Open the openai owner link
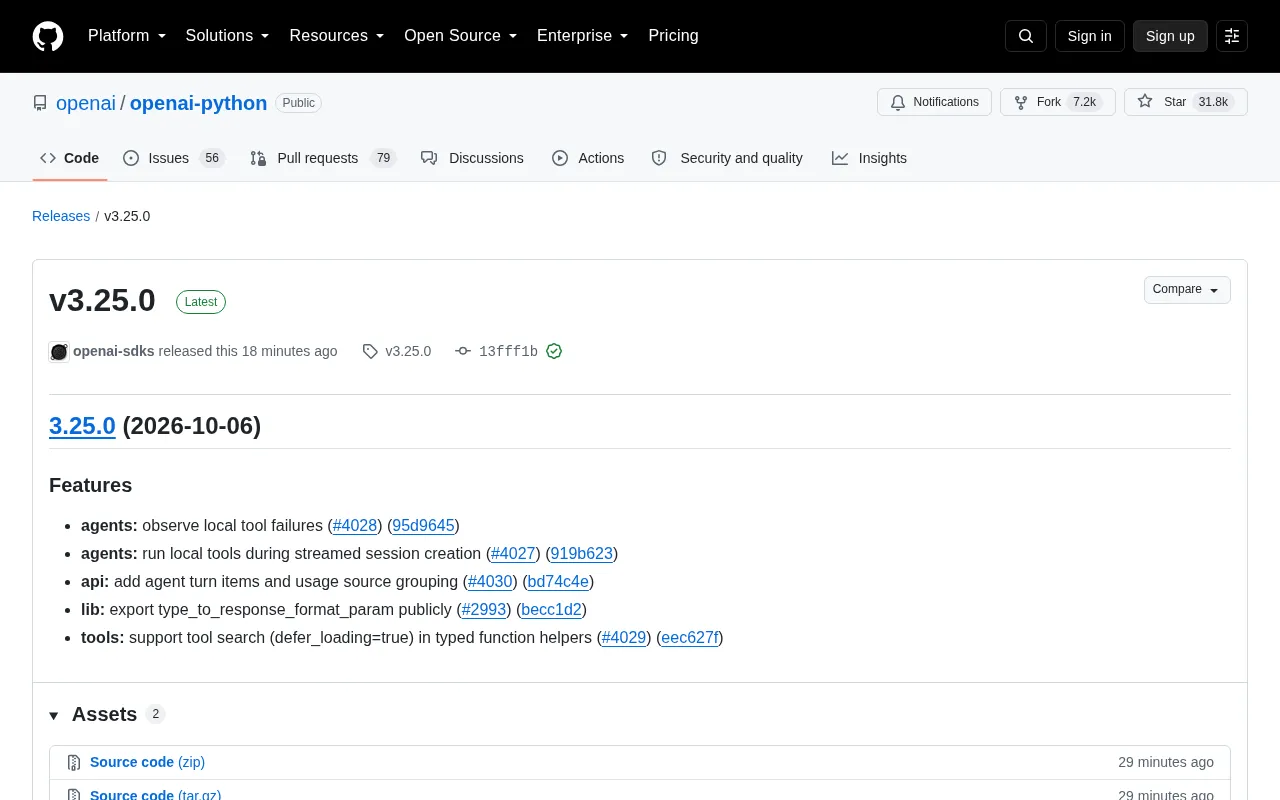 click(x=86, y=103)
